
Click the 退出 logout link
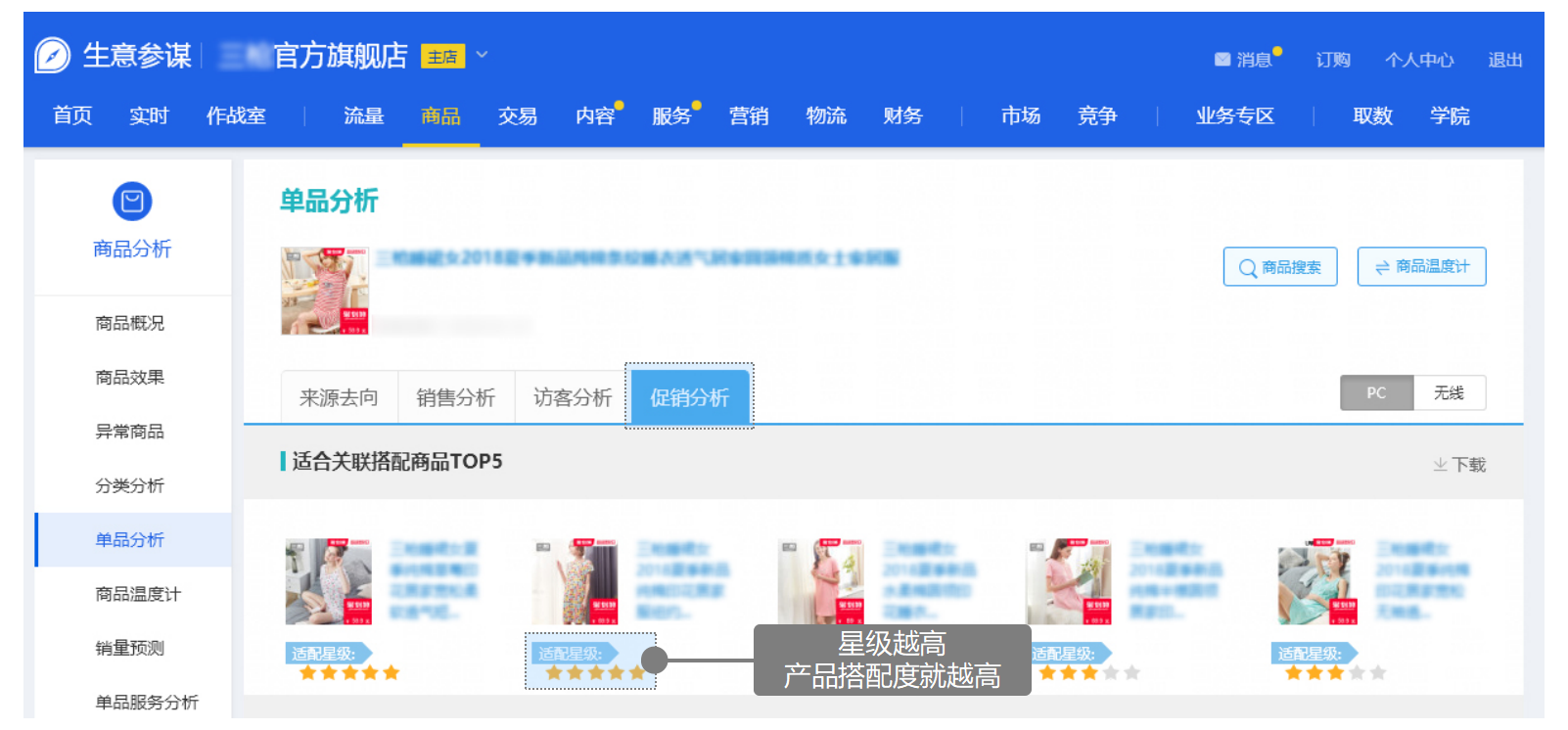[x=1504, y=61]
